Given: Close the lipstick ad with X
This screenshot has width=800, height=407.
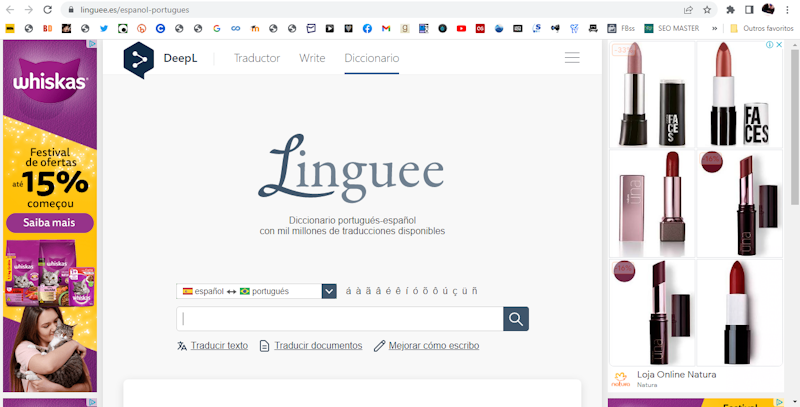Looking at the screenshot, I should click(779, 45).
